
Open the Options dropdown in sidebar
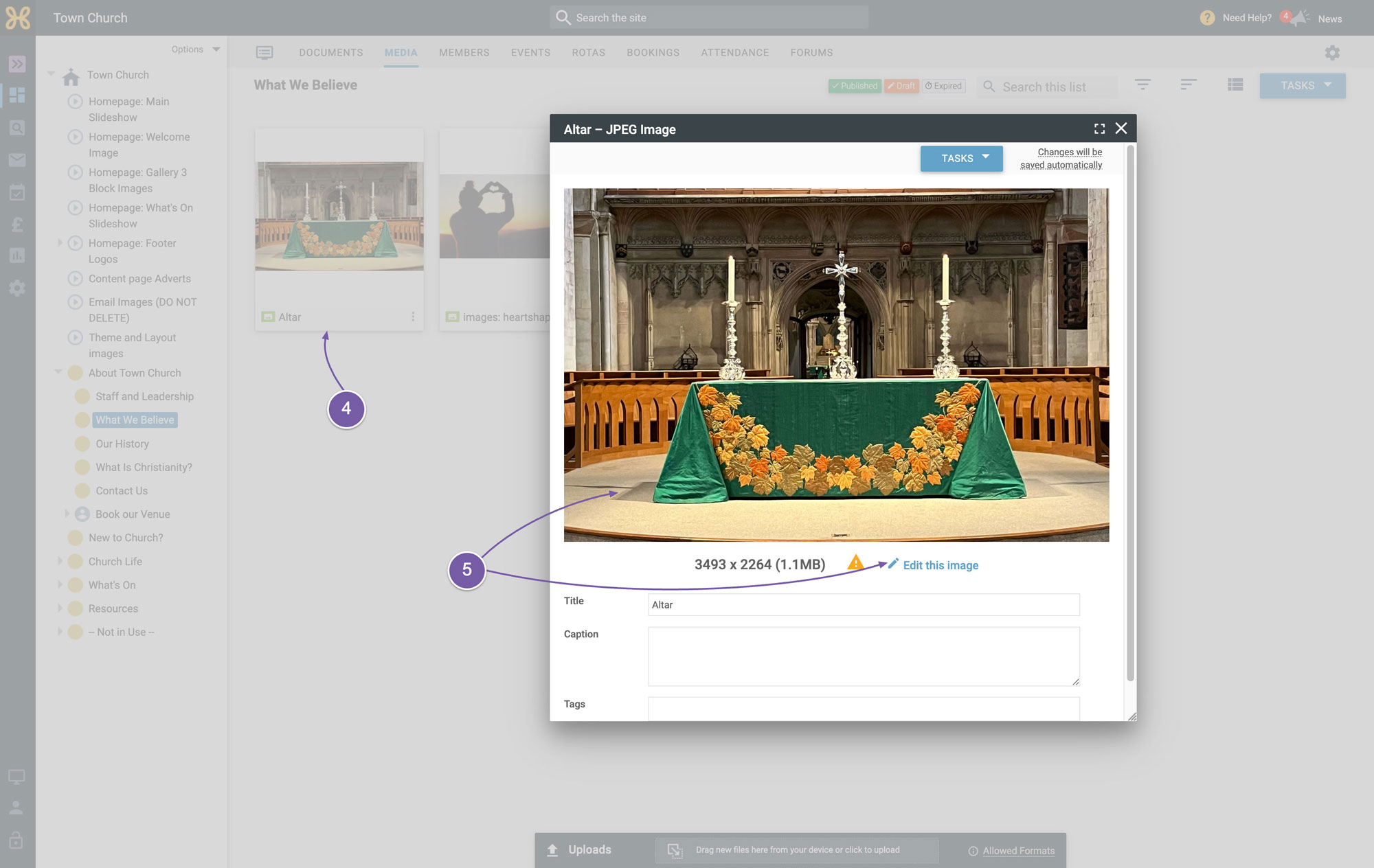[x=196, y=49]
